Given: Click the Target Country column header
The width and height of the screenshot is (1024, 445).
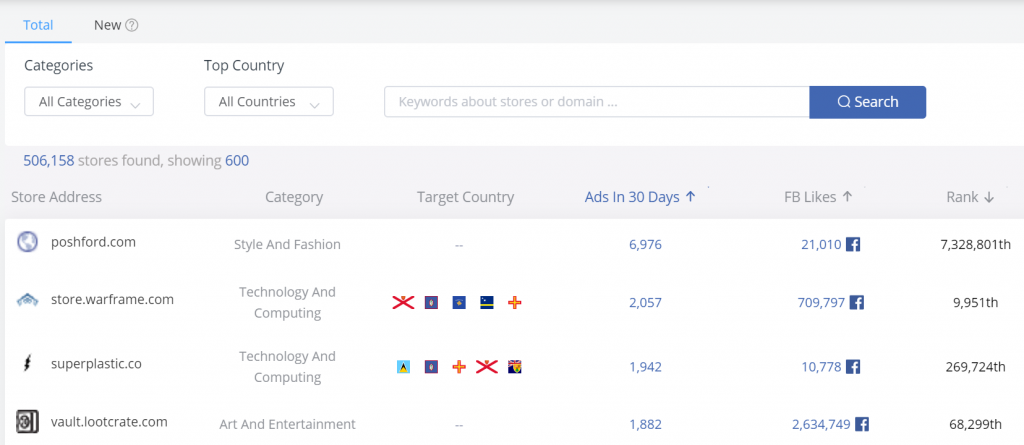Looking at the screenshot, I should (x=466, y=197).
